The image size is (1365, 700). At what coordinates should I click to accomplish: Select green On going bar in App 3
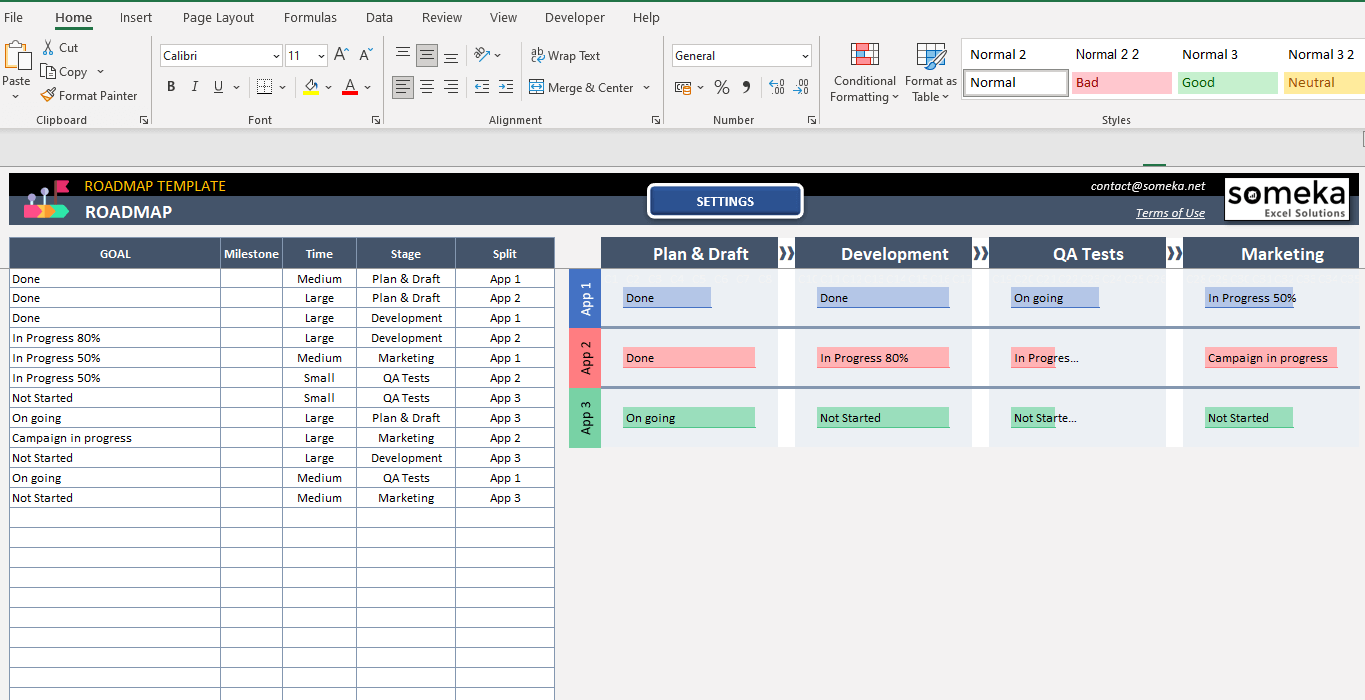pyautogui.click(x=688, y=418)
